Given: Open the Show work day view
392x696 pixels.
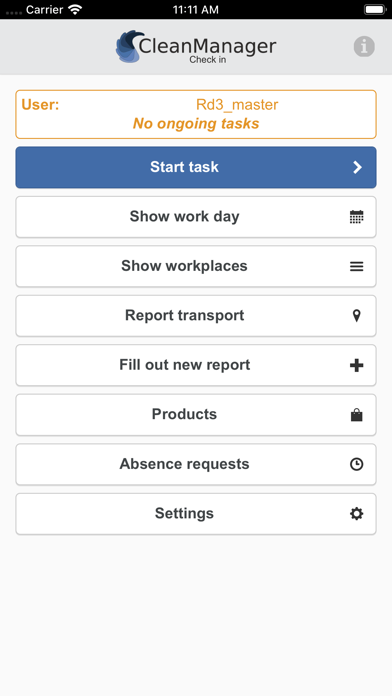Looking at the screenshot, I should (196, 217).
